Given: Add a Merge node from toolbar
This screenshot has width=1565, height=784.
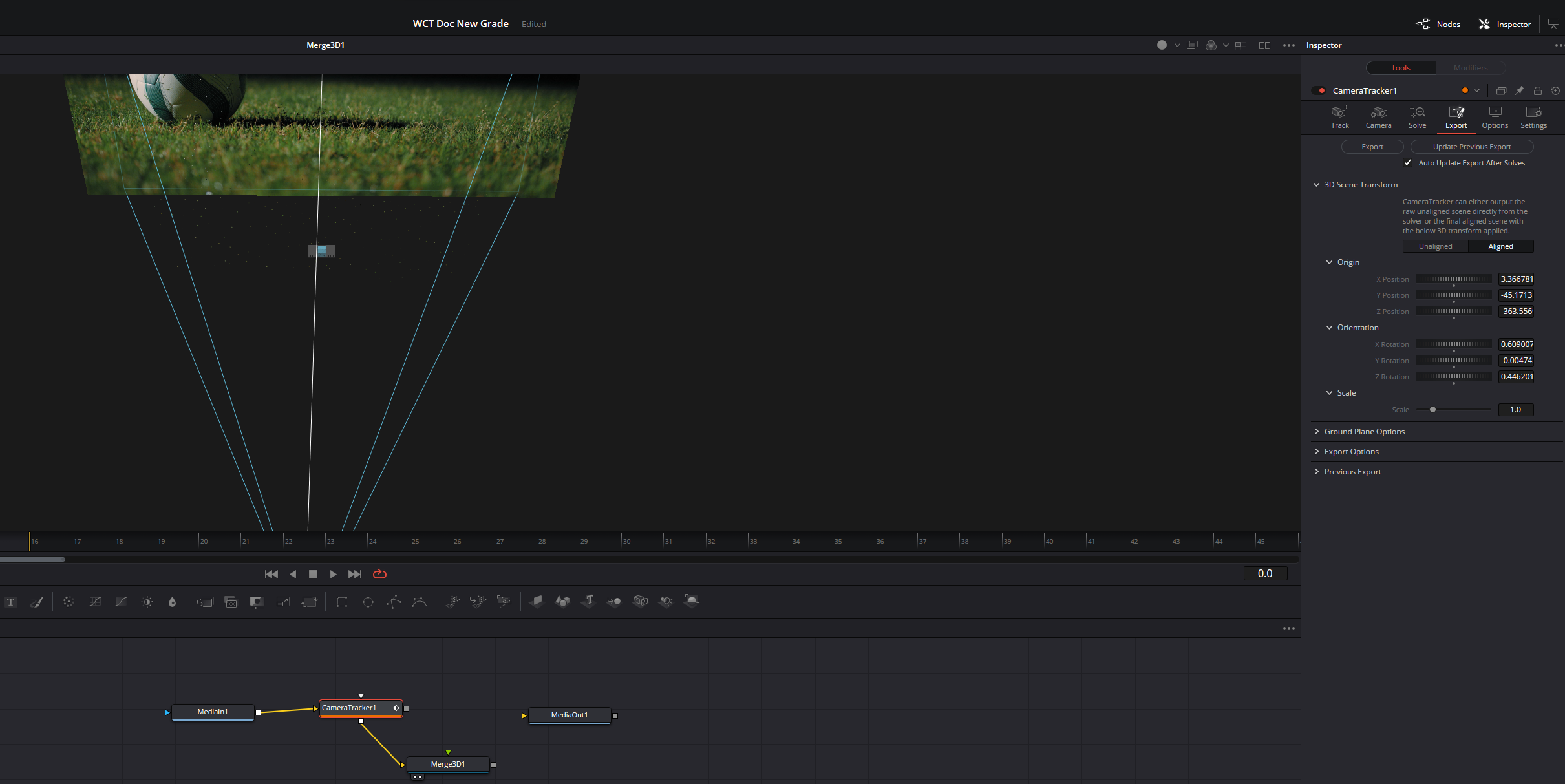Looking at the screenshot, I should pos(205,602).
